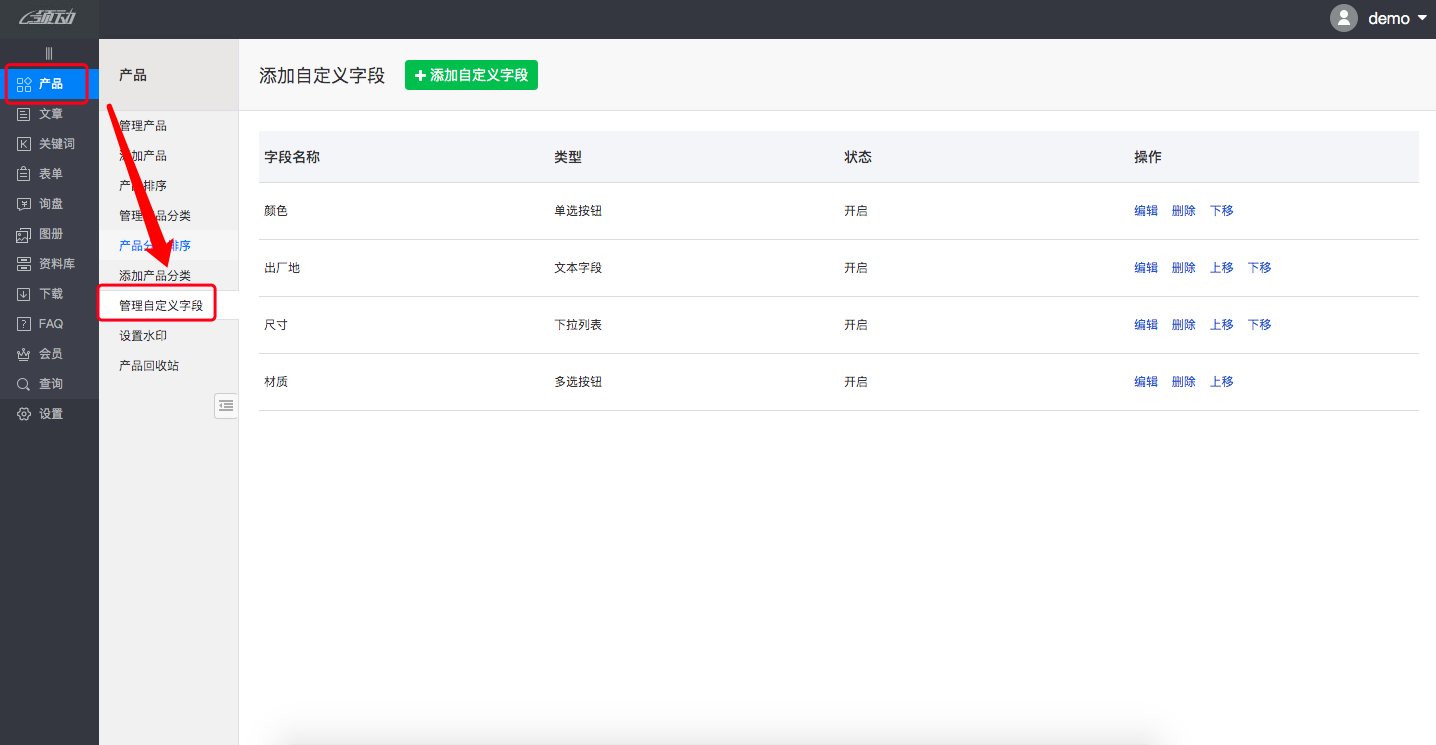
Task: Open 管理产品 in the product submenu
Action: coord(143,126)
